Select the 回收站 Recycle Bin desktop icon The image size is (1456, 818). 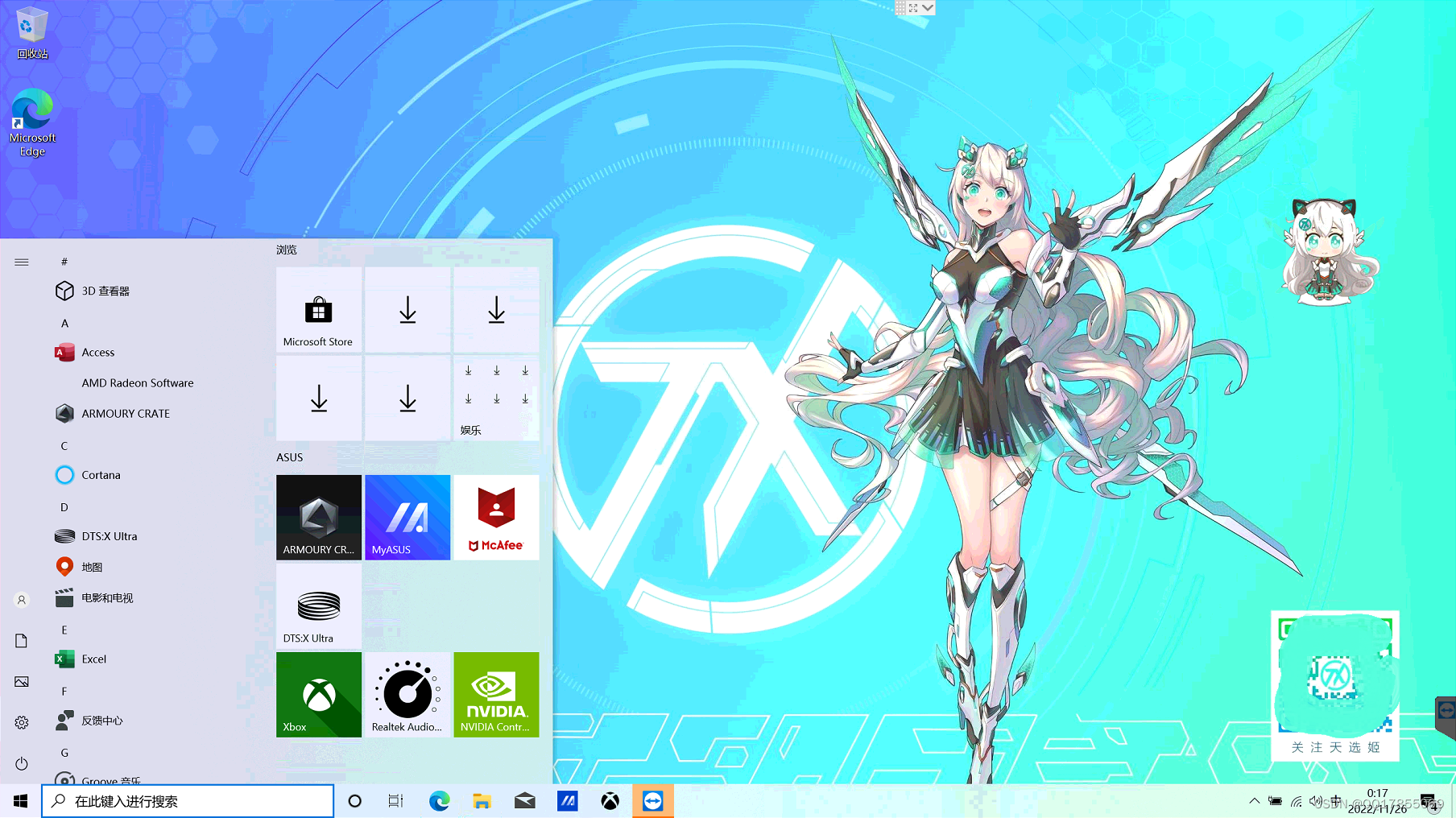click(32, 33)
